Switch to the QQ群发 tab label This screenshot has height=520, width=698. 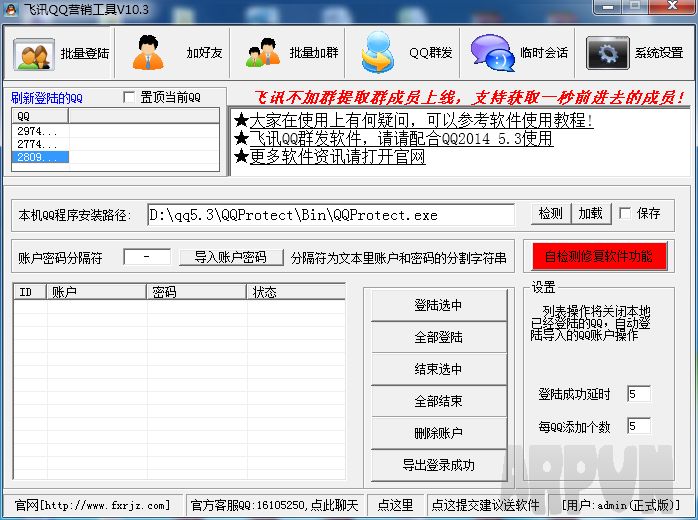coord(430,53)
